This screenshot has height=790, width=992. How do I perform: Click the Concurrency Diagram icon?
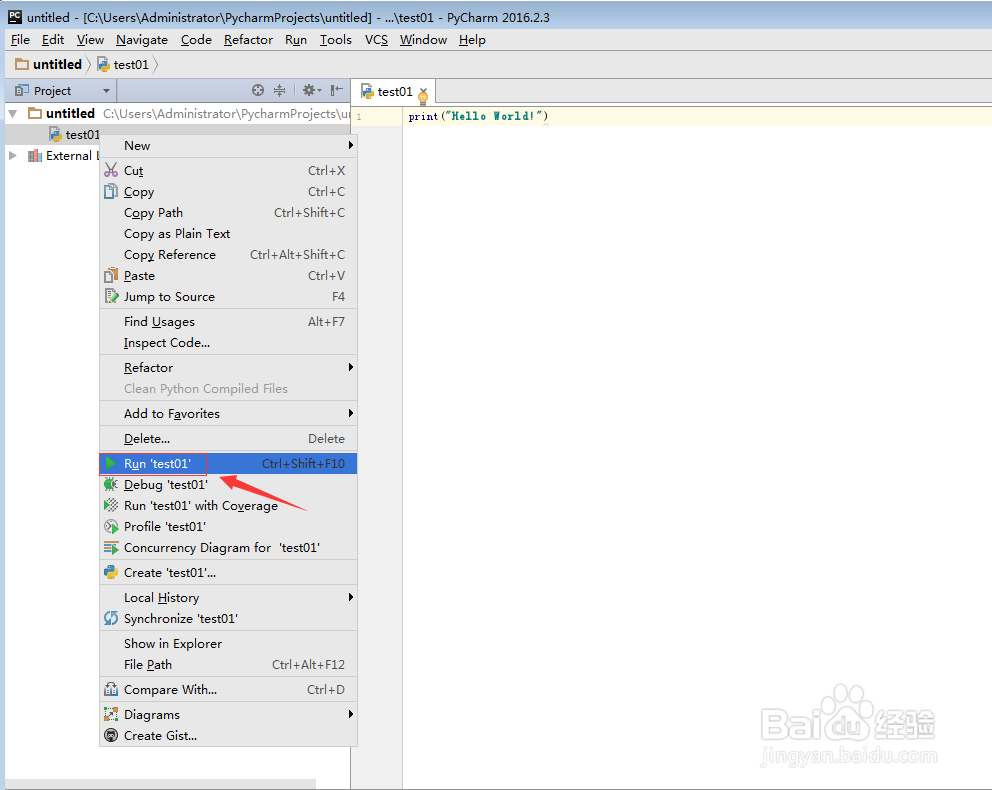coord(111,547)
